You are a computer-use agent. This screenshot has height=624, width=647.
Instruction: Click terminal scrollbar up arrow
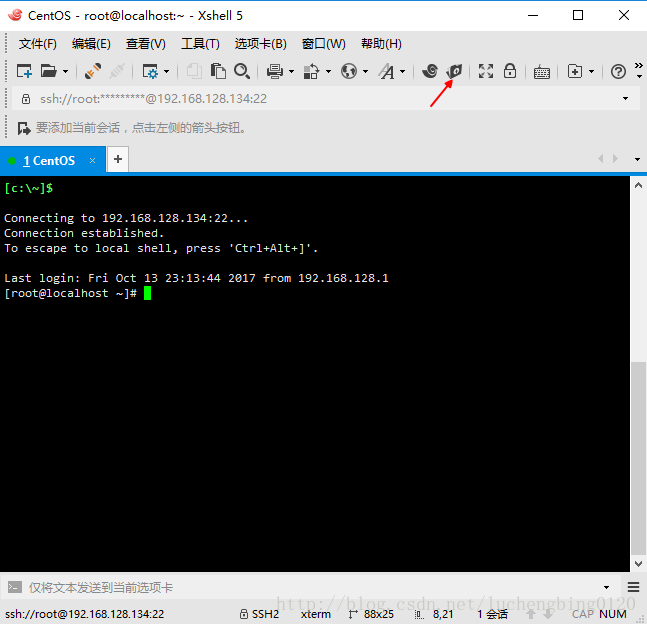638,185
